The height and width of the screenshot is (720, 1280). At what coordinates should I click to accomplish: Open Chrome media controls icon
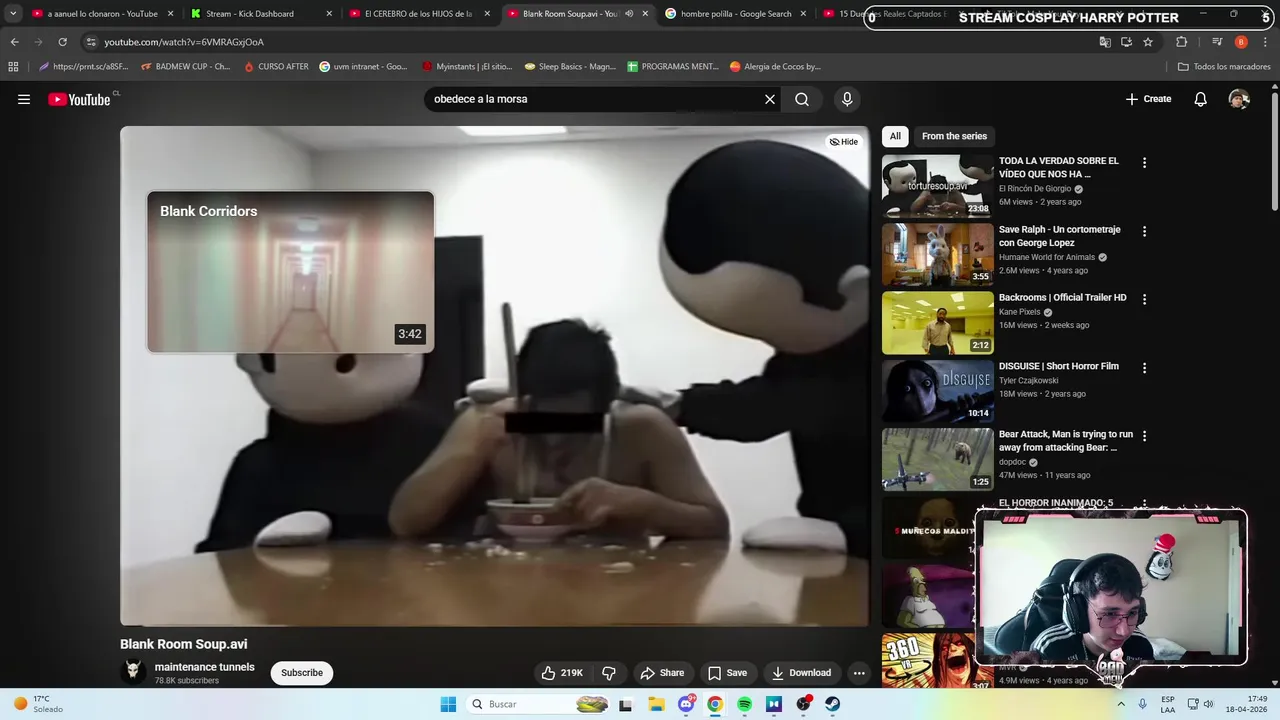coord(1217,42)
